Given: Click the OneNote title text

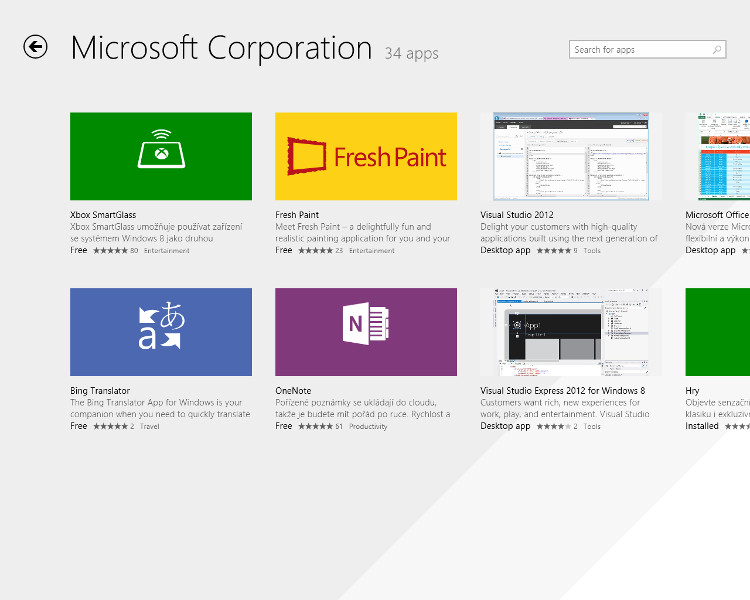Looking at the screenshot, I should tap(293, 391).
